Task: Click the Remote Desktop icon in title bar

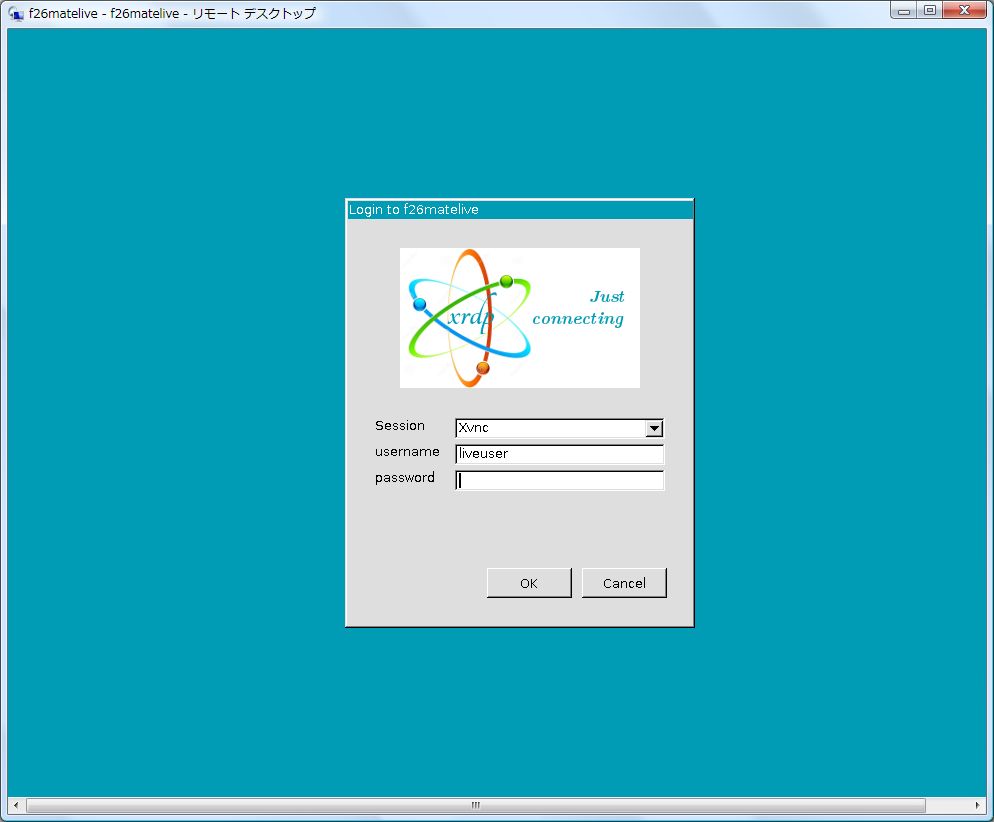Action: [16, 13]
